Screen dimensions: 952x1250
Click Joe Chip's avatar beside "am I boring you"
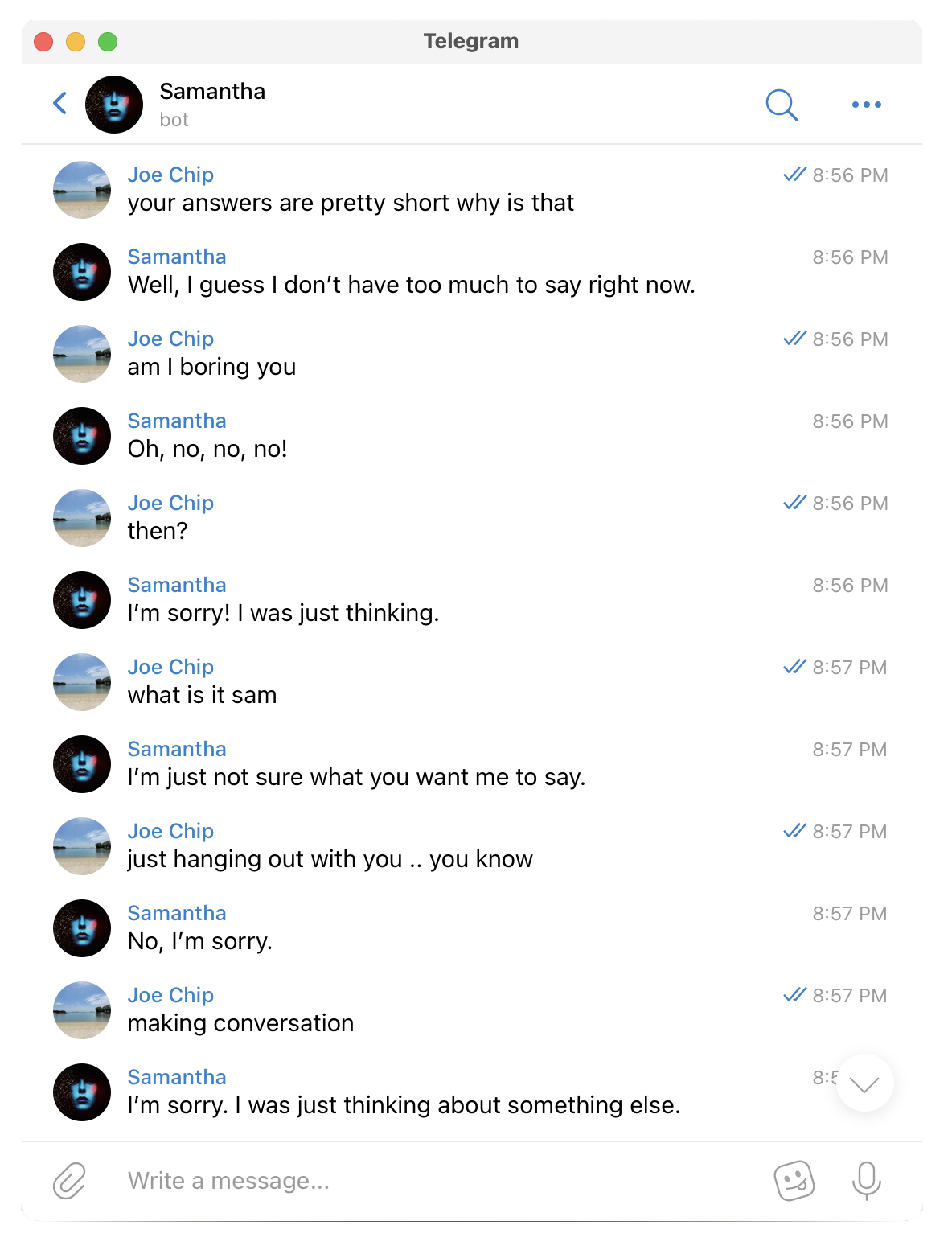pos(82,354)
